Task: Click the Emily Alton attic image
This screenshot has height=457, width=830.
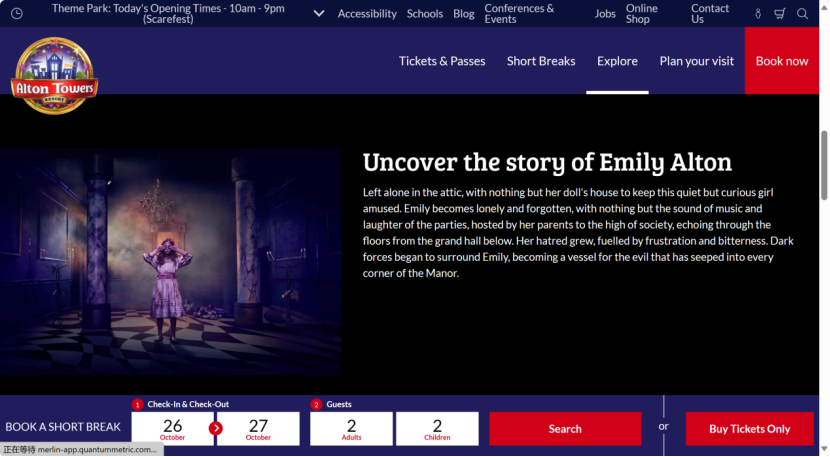Action: (170, 262)
